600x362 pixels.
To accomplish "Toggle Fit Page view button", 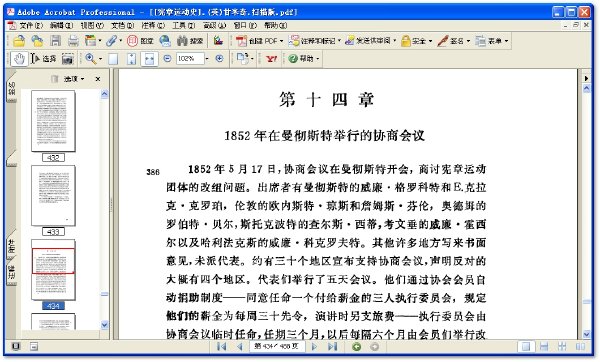I will click(x=132, y=59).
